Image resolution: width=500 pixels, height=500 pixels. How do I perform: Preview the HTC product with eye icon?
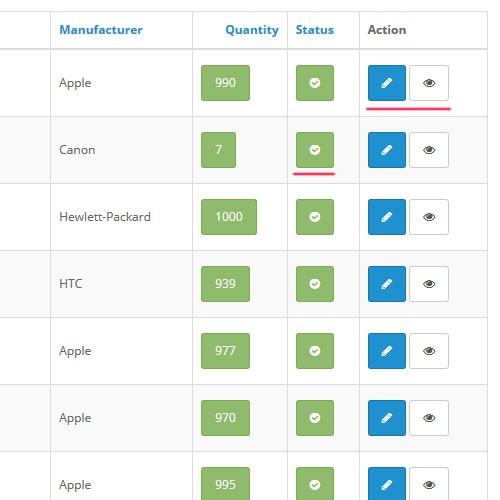429,284
